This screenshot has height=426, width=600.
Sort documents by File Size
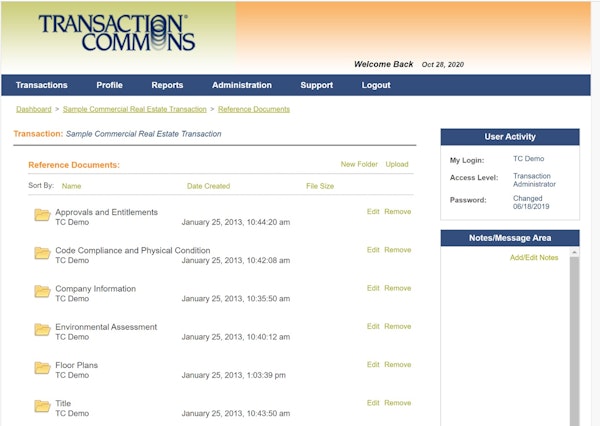pyautogui.click(x=320, y=186)
